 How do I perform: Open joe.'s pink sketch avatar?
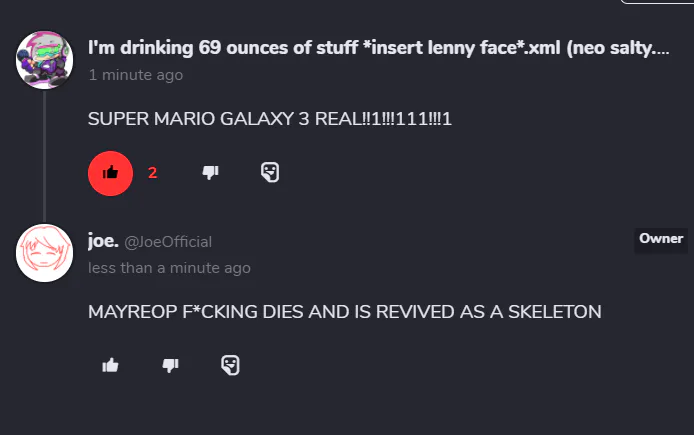tap(44, 253)
